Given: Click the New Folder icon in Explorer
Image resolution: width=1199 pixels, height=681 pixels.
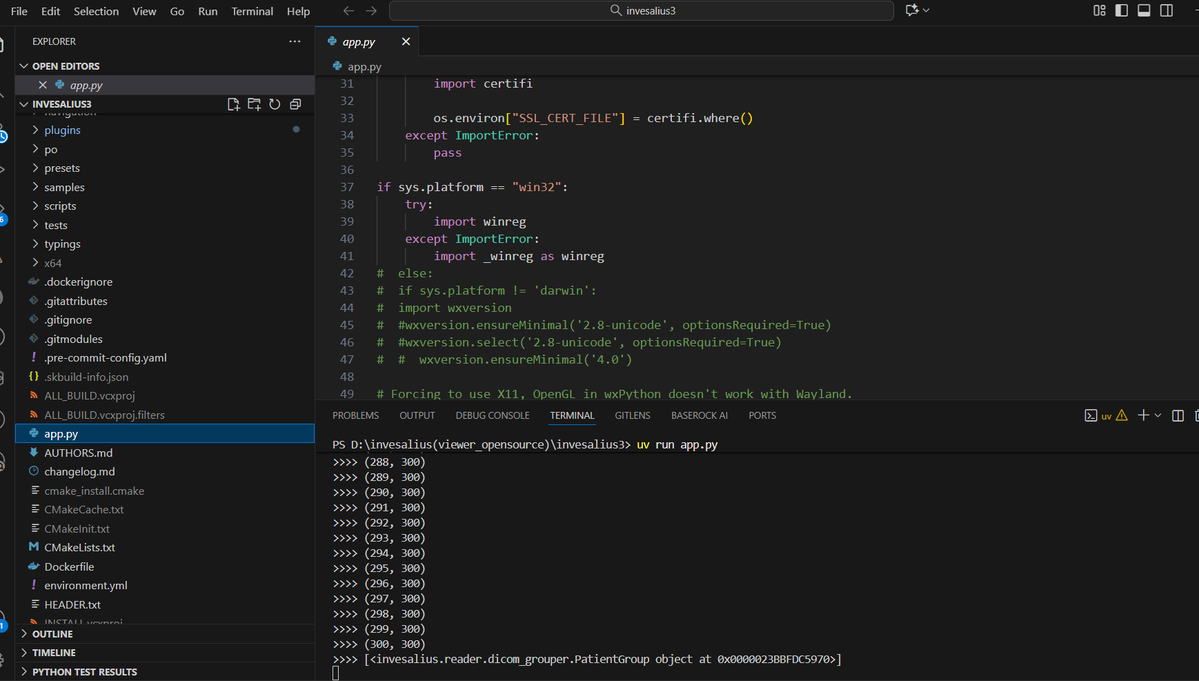Looking at the screenshot, I should tap(254, 104).
